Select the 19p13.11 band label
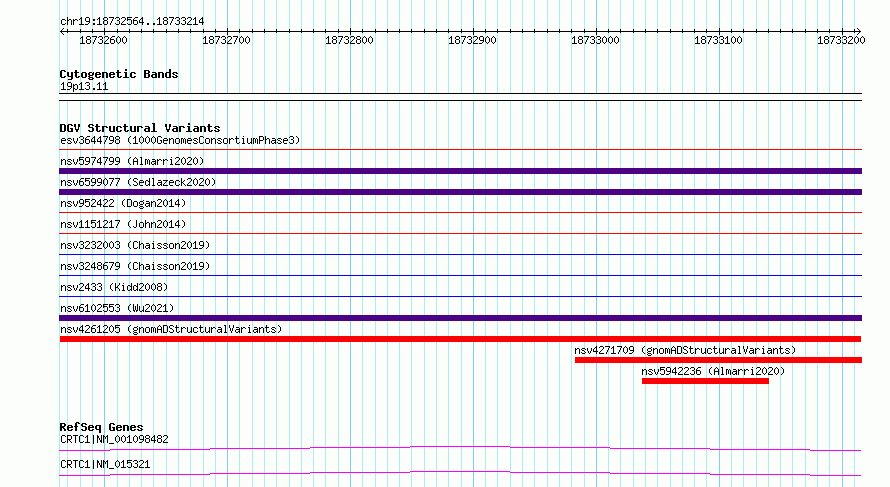Screen dimensions: 890x487 point(84,86)
